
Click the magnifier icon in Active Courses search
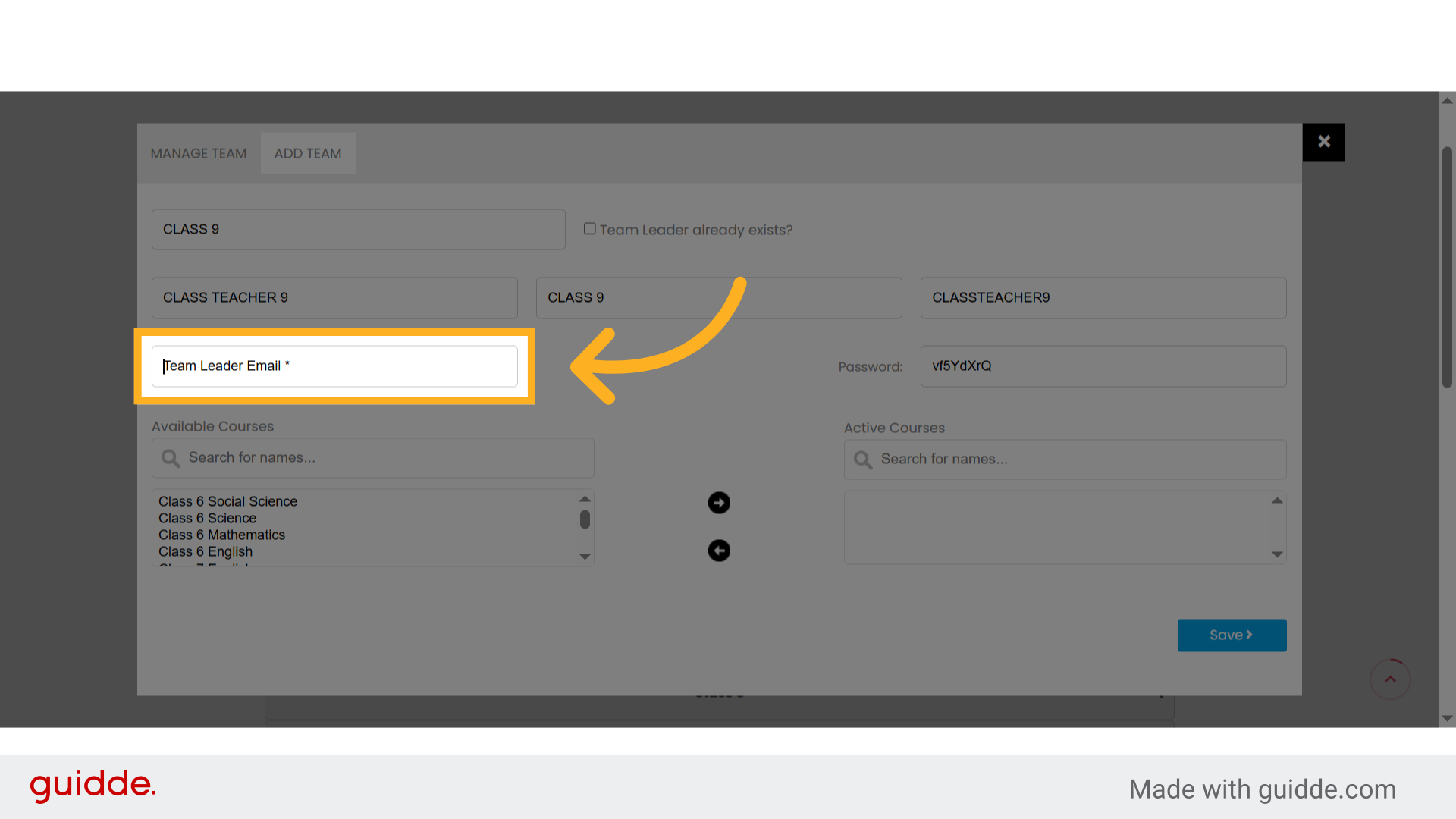862,460
